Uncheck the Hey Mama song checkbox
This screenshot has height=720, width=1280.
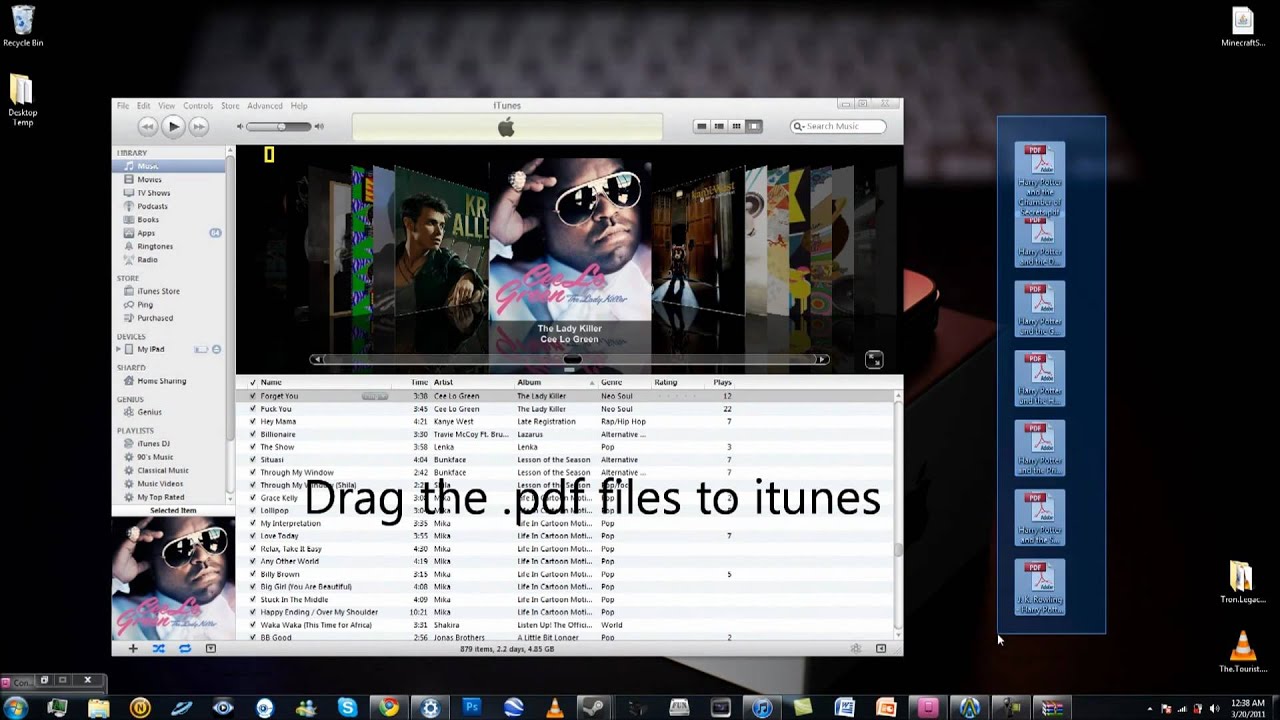(252, 422)
